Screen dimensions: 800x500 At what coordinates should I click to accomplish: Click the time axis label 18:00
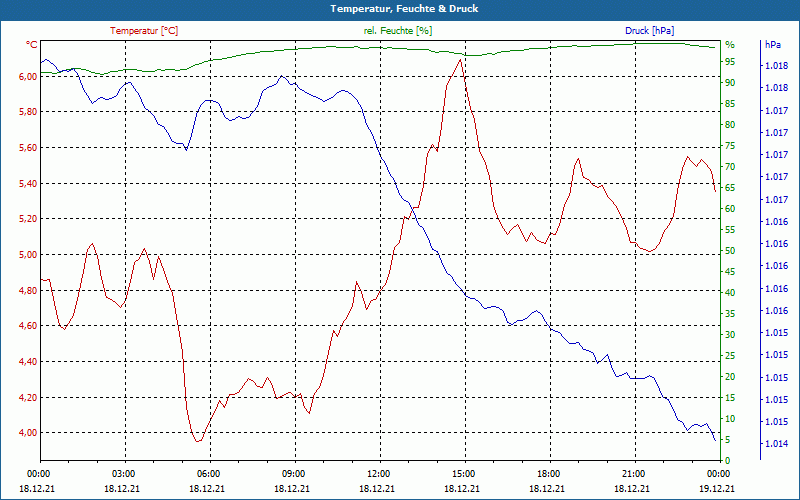550,473
